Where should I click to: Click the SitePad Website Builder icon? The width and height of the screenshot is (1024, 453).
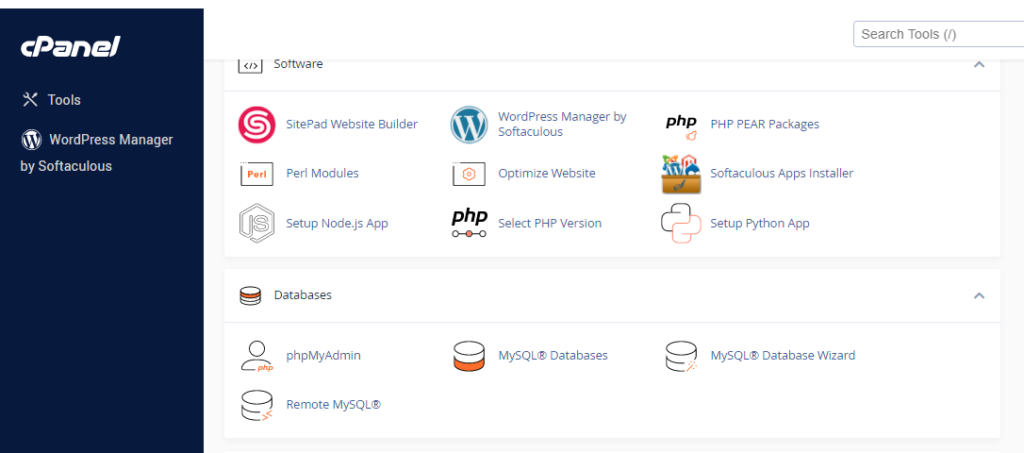[x=257, y=125]
